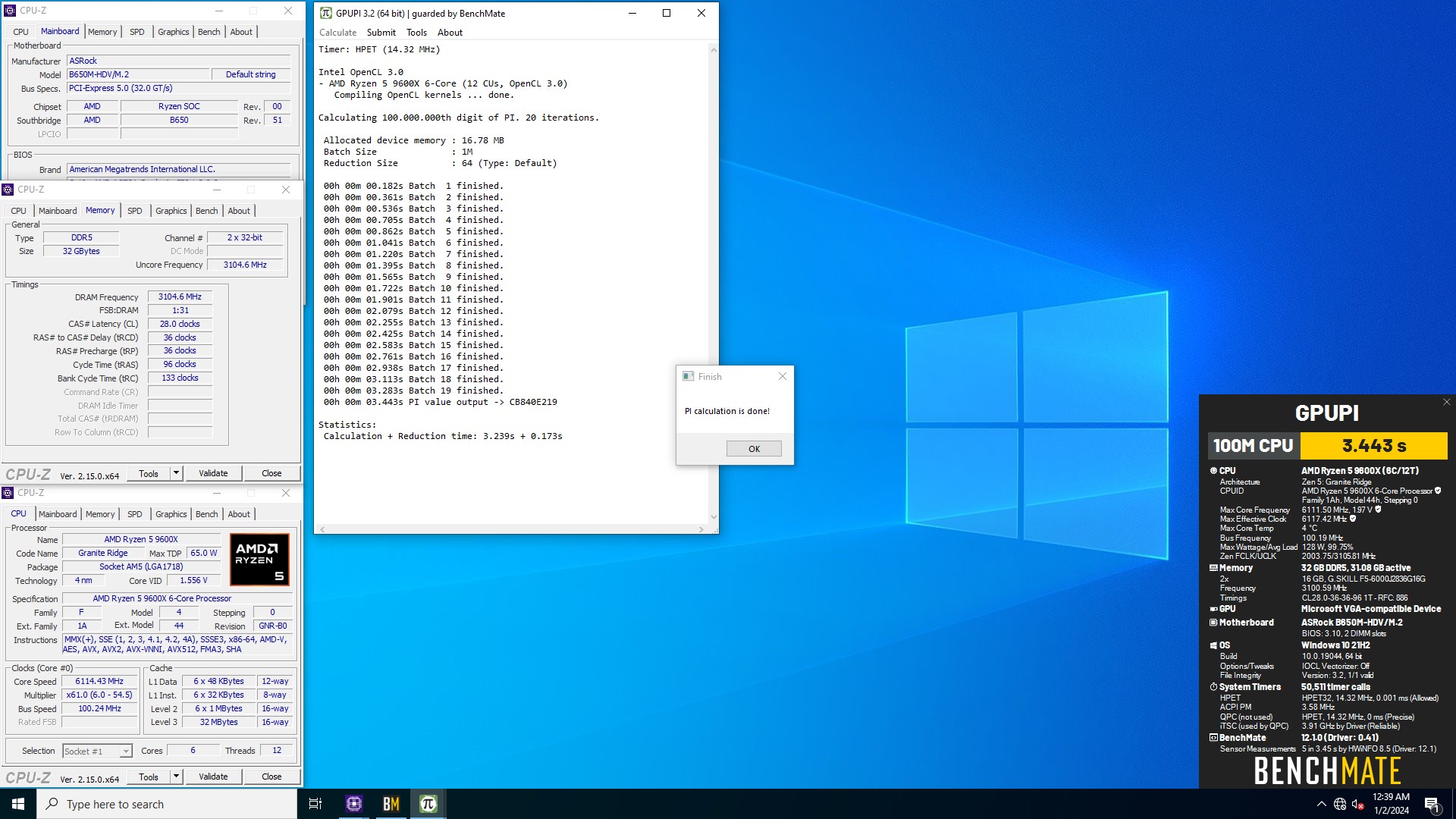Screen dimensions: 1456x819
Task: Switch to Mainboard tab in bottom CPU-Z
Action: (58, 514)
